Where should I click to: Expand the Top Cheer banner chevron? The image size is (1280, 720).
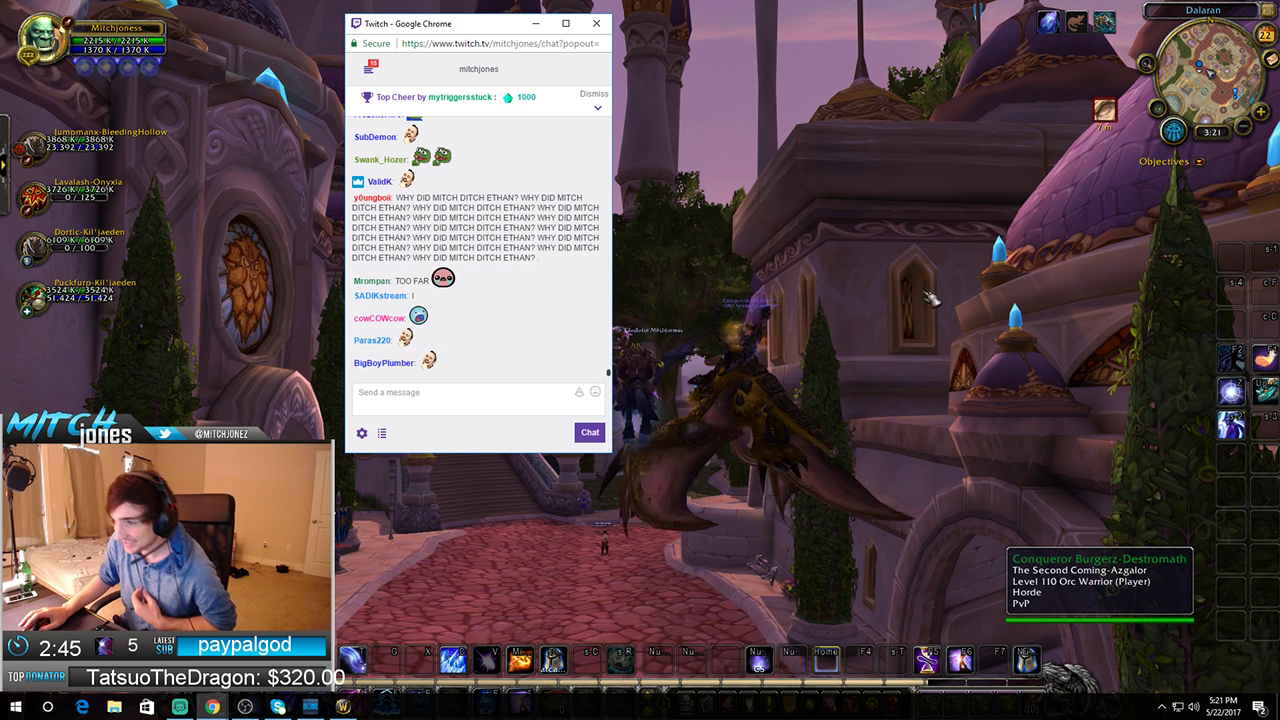click(x=598, y=108)
